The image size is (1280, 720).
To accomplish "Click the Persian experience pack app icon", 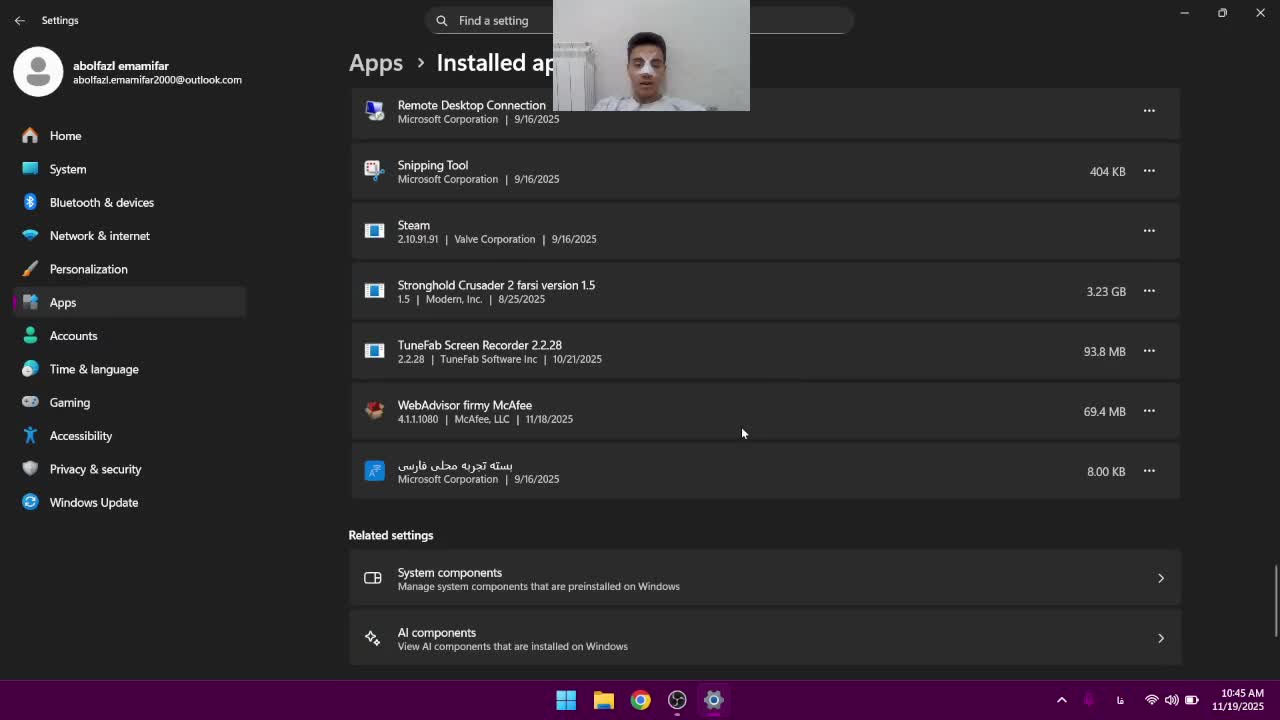I will (374, 471).
